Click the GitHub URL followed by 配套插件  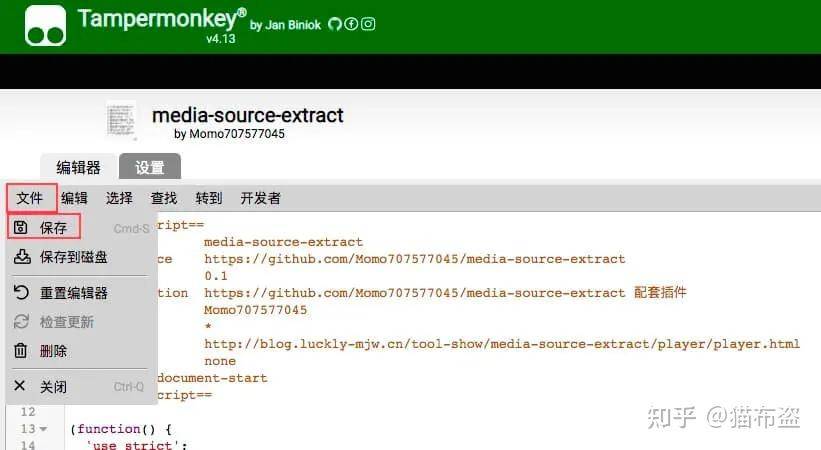pos(415,293)
